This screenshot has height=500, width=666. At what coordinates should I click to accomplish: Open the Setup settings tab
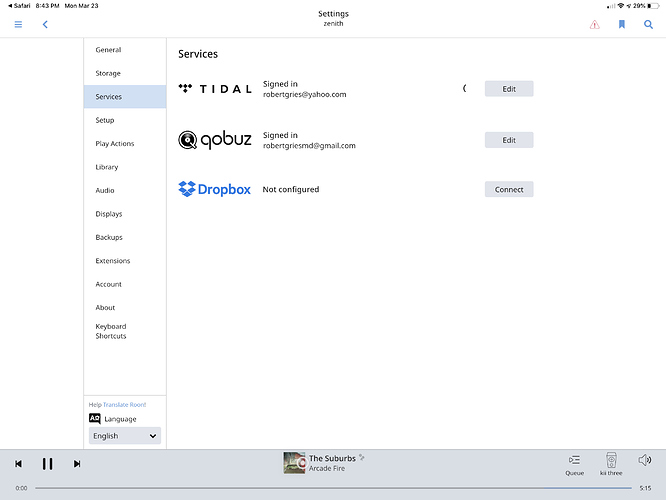point(125,120)
